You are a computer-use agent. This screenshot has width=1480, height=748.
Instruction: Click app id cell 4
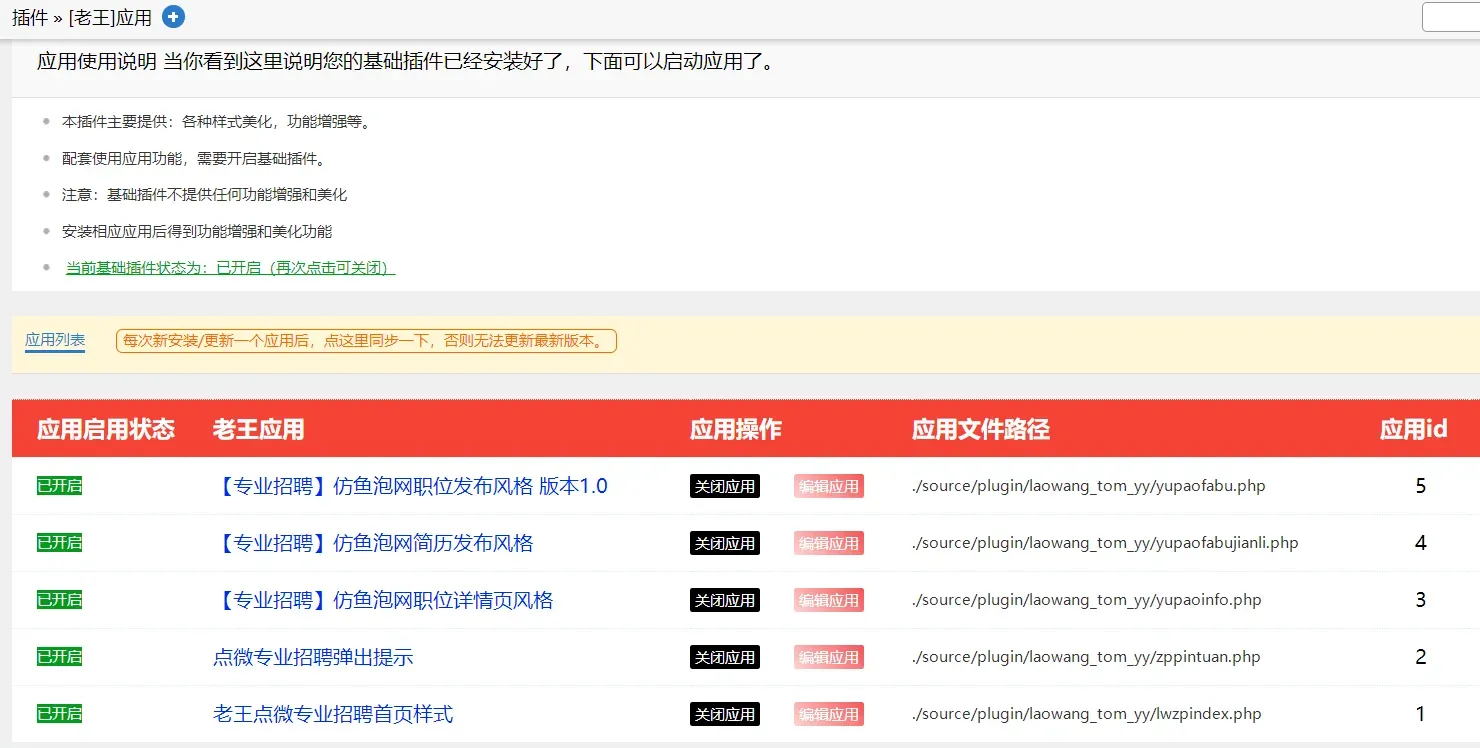pos(1421,543)
